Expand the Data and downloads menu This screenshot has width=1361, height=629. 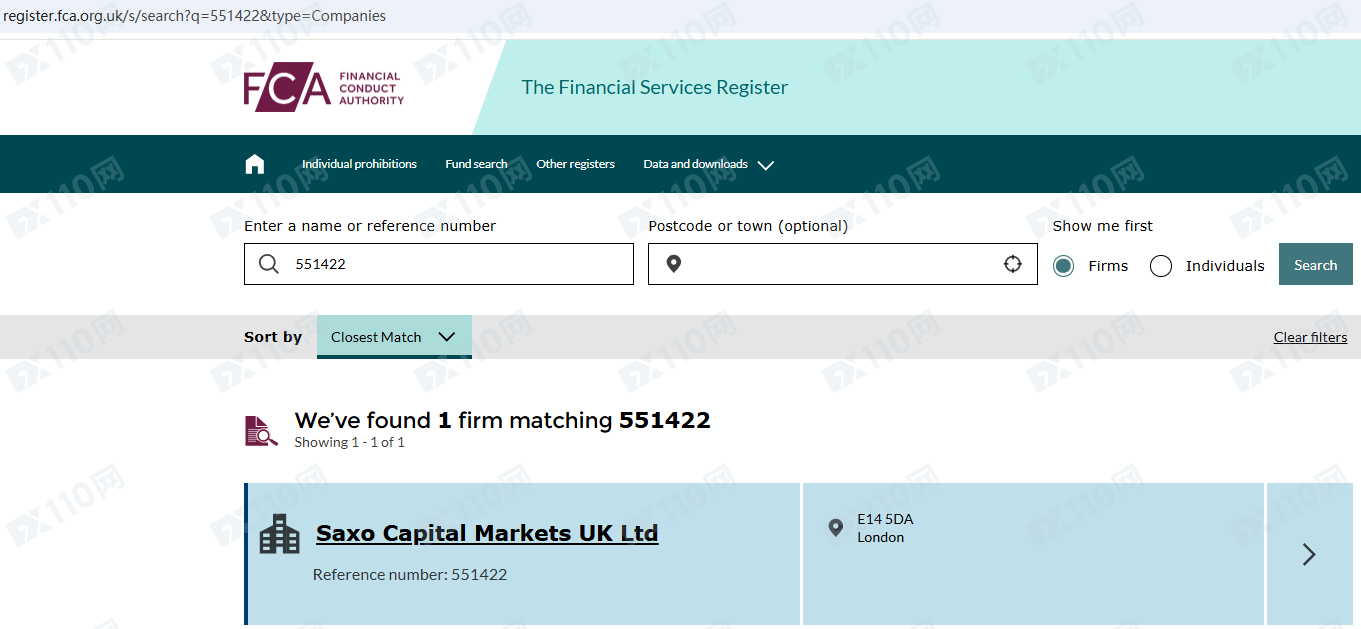(708, 164)
